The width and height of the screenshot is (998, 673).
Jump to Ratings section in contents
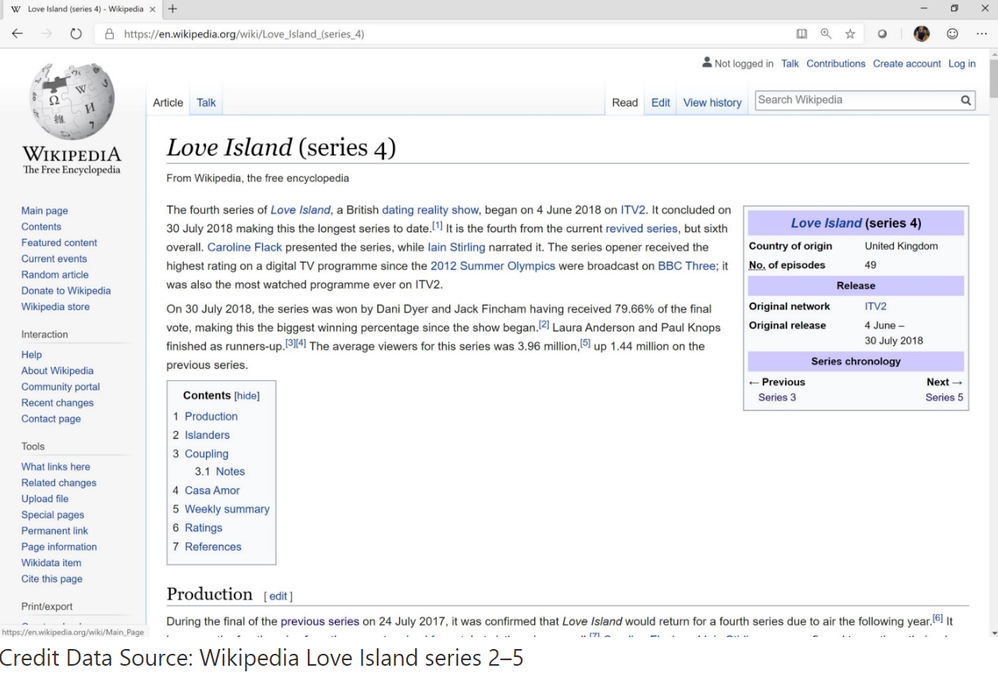click(x=203, y=528)
